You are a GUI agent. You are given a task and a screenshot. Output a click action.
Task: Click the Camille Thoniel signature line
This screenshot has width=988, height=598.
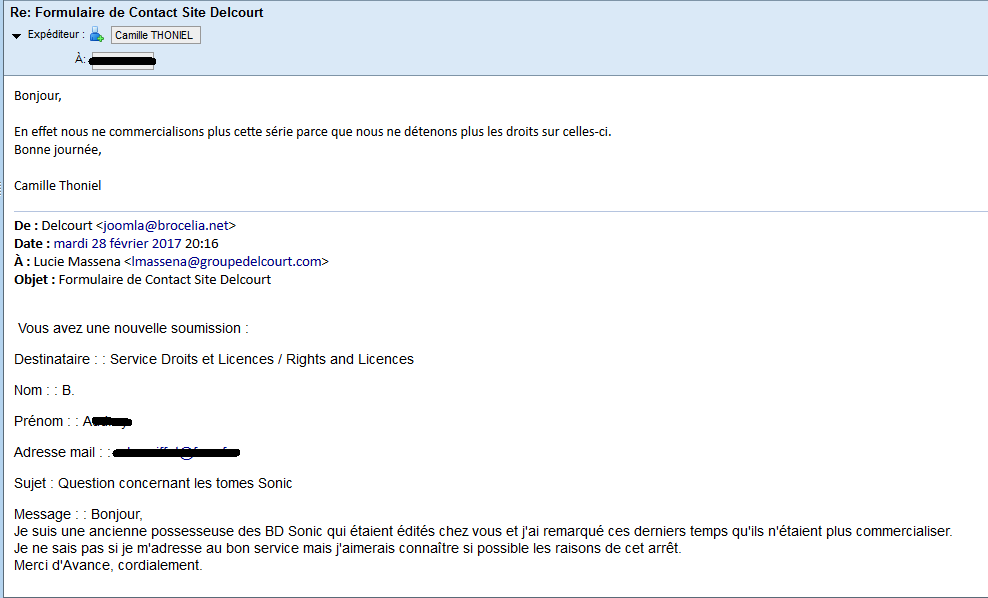coord(57,186)
